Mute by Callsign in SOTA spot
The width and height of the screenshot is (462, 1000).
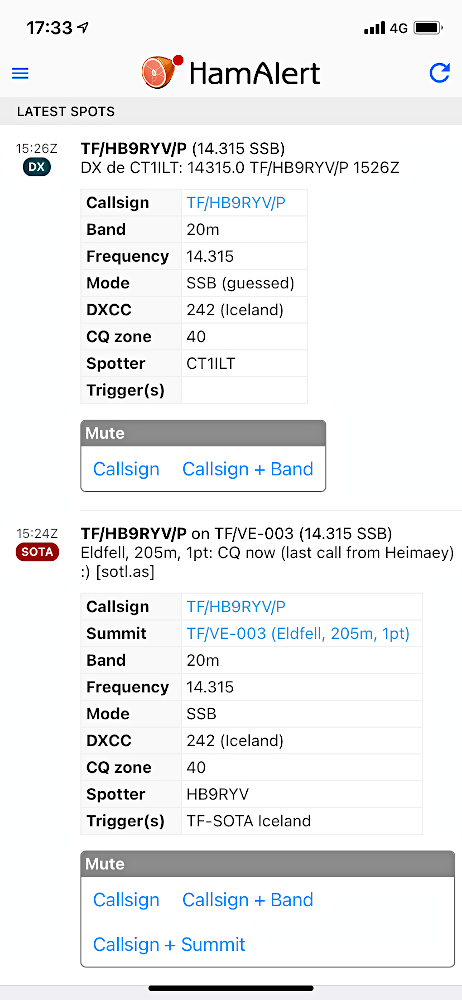(x=126, y=899)
